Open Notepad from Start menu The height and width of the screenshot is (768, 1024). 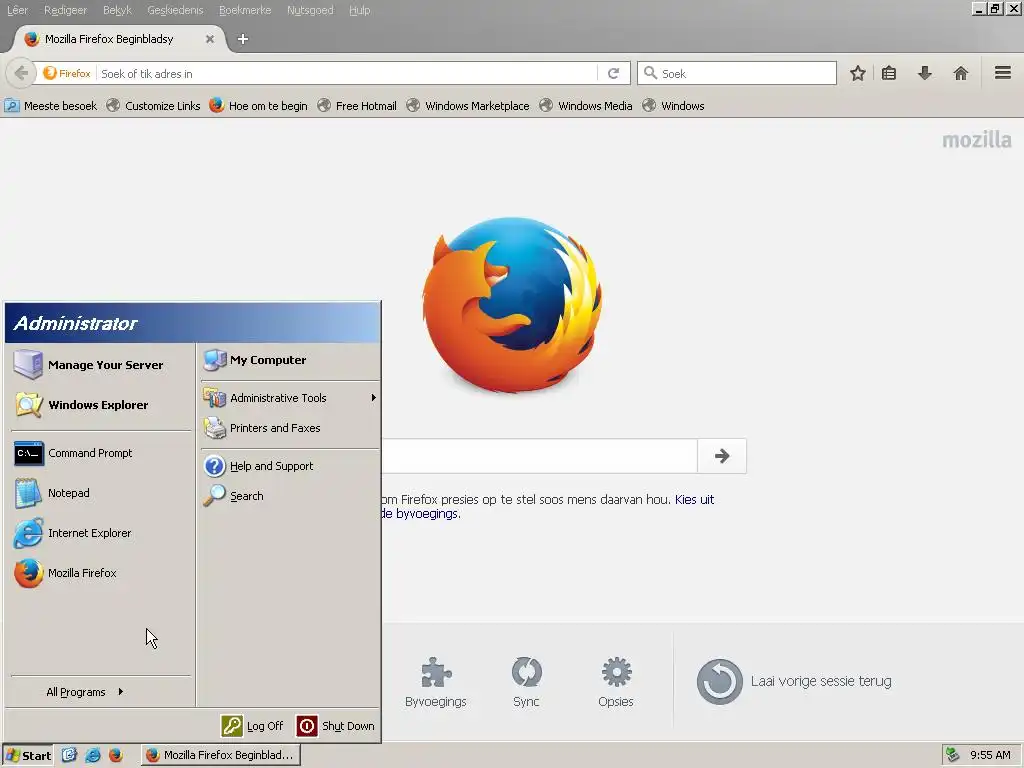101,493
